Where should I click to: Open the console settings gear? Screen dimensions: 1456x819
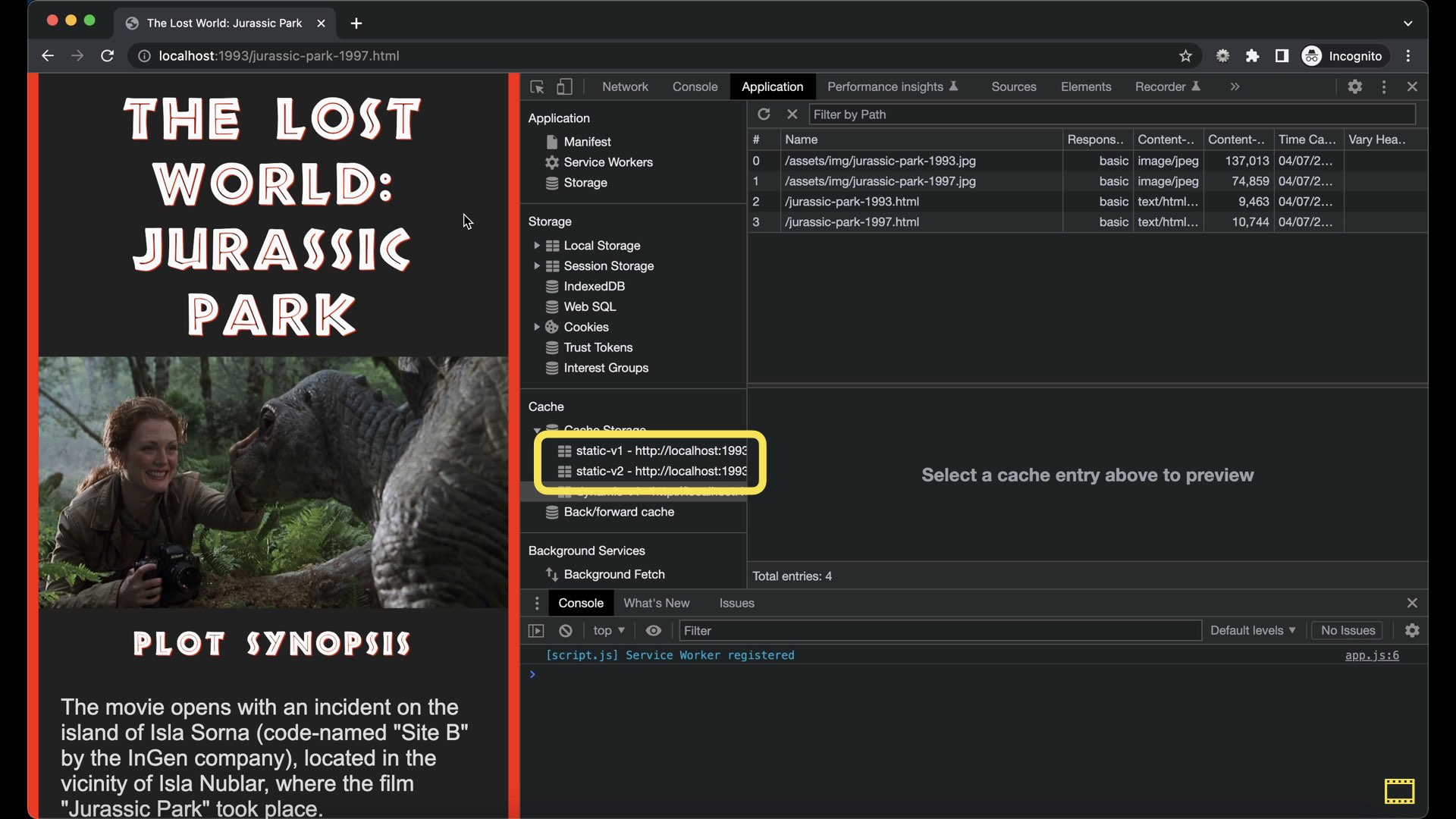coord(1412,631)
